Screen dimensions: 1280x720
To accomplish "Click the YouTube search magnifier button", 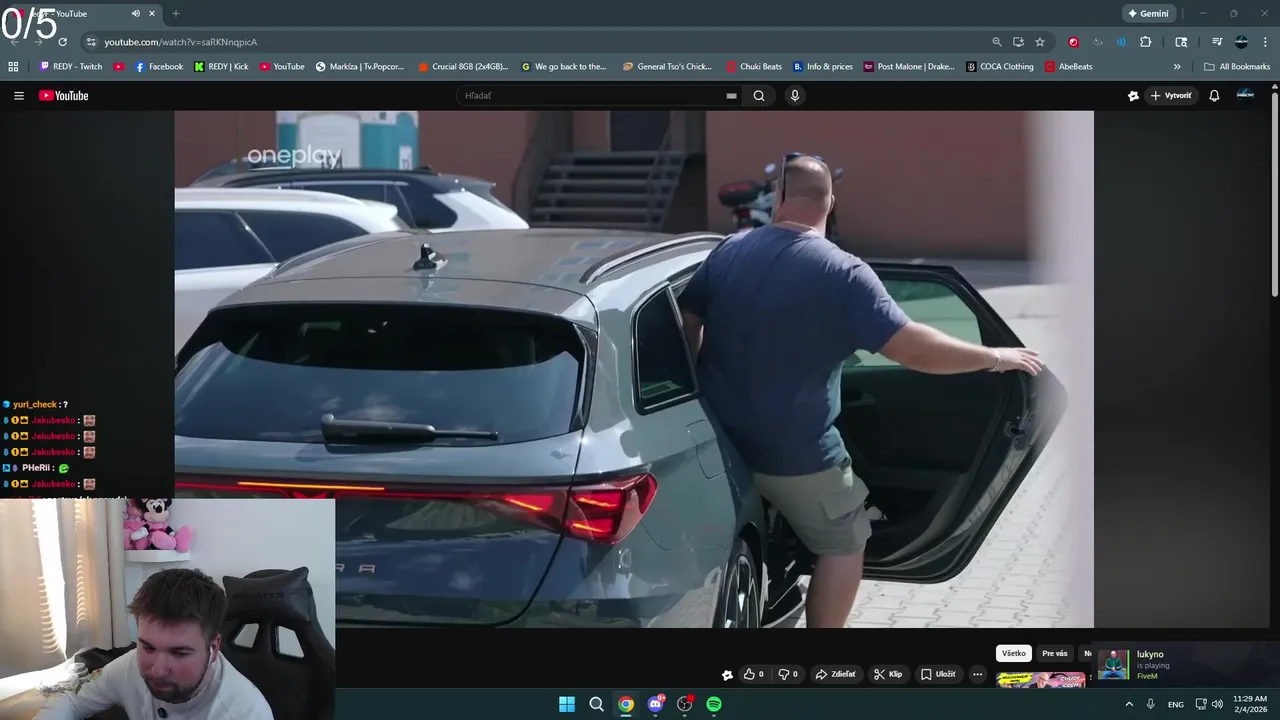I will click(759, 96).
